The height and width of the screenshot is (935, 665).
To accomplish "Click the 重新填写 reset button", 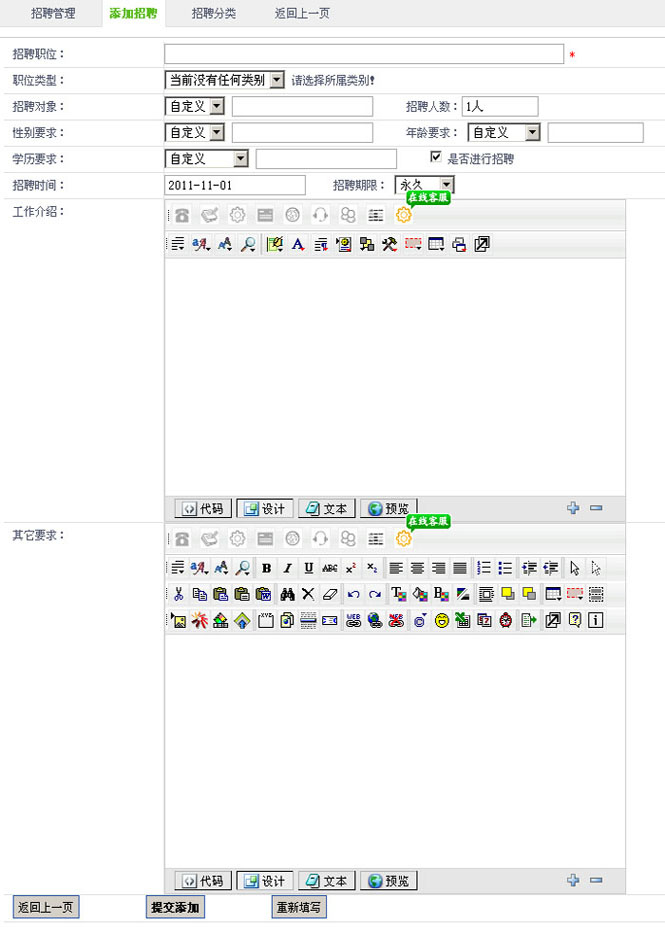I will (x=299, y=908).
